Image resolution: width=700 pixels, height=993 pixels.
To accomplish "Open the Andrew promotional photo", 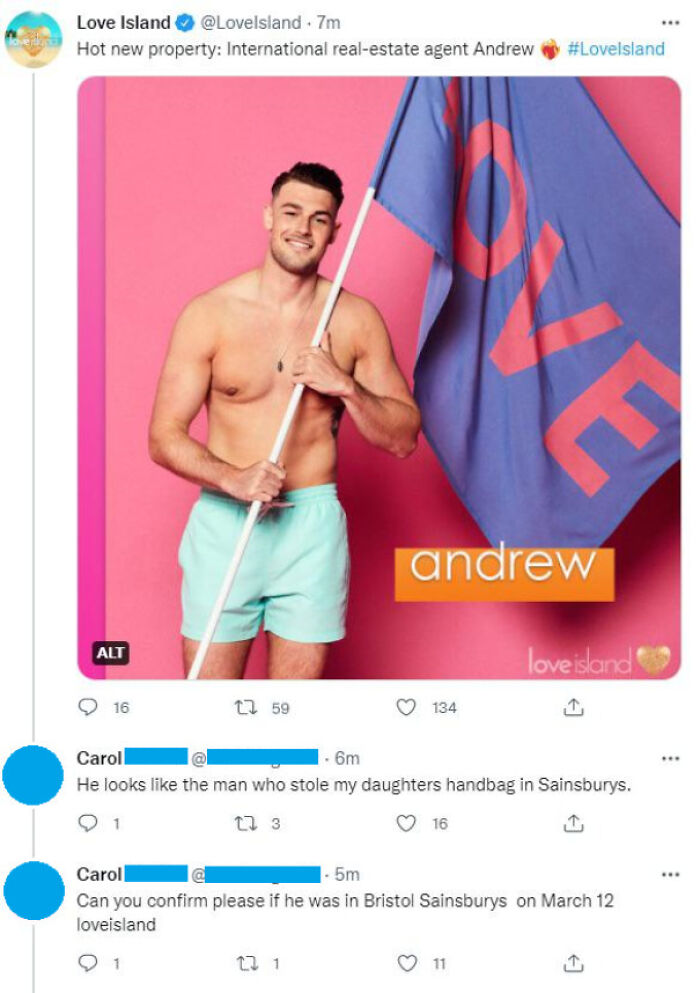I will click(379, 377).
